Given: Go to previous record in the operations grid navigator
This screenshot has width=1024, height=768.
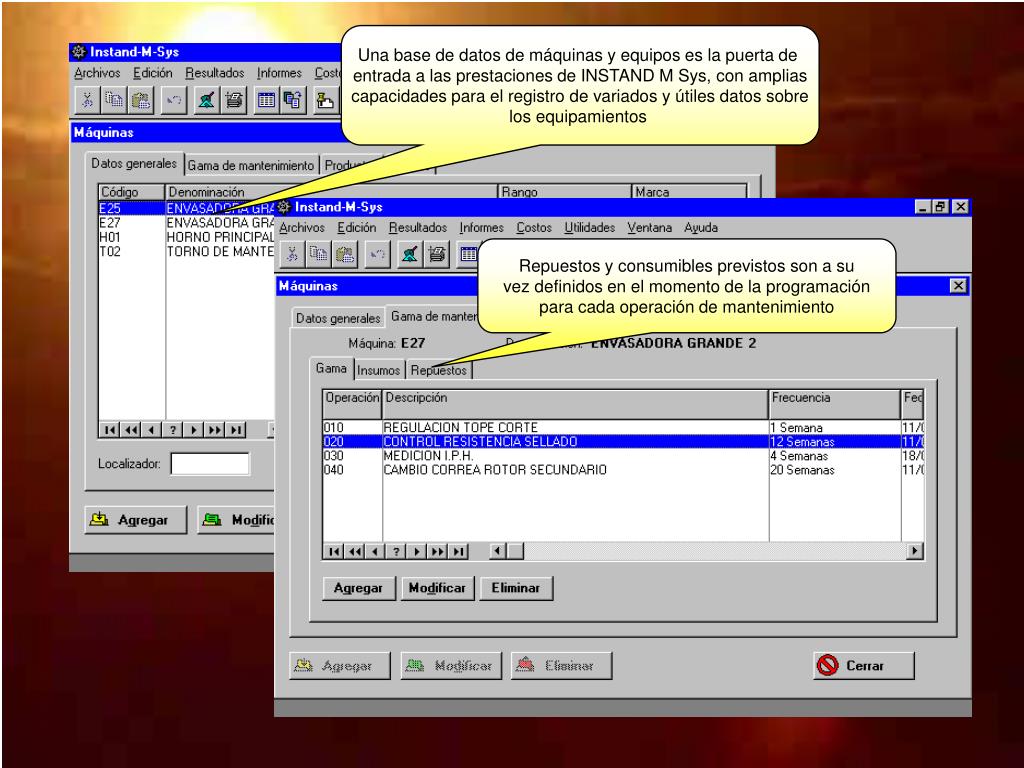Looking at the screenshot, I should 375,551.
